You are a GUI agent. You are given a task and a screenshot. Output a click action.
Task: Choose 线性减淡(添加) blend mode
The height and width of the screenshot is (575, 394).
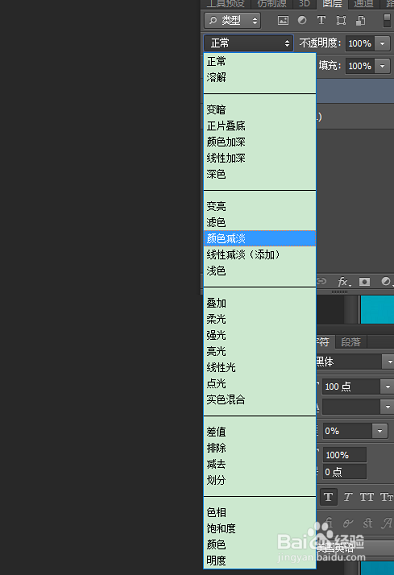click(260, 254)
